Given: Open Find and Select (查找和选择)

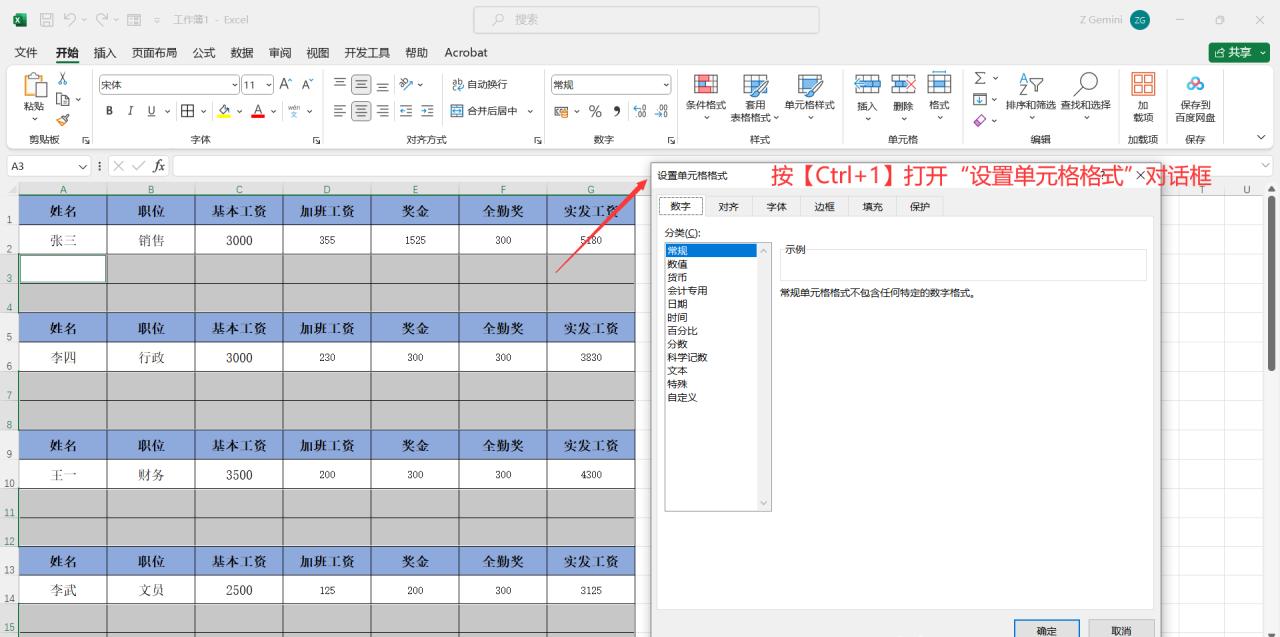Looking at the screenshot, I should pos(1085,97).
